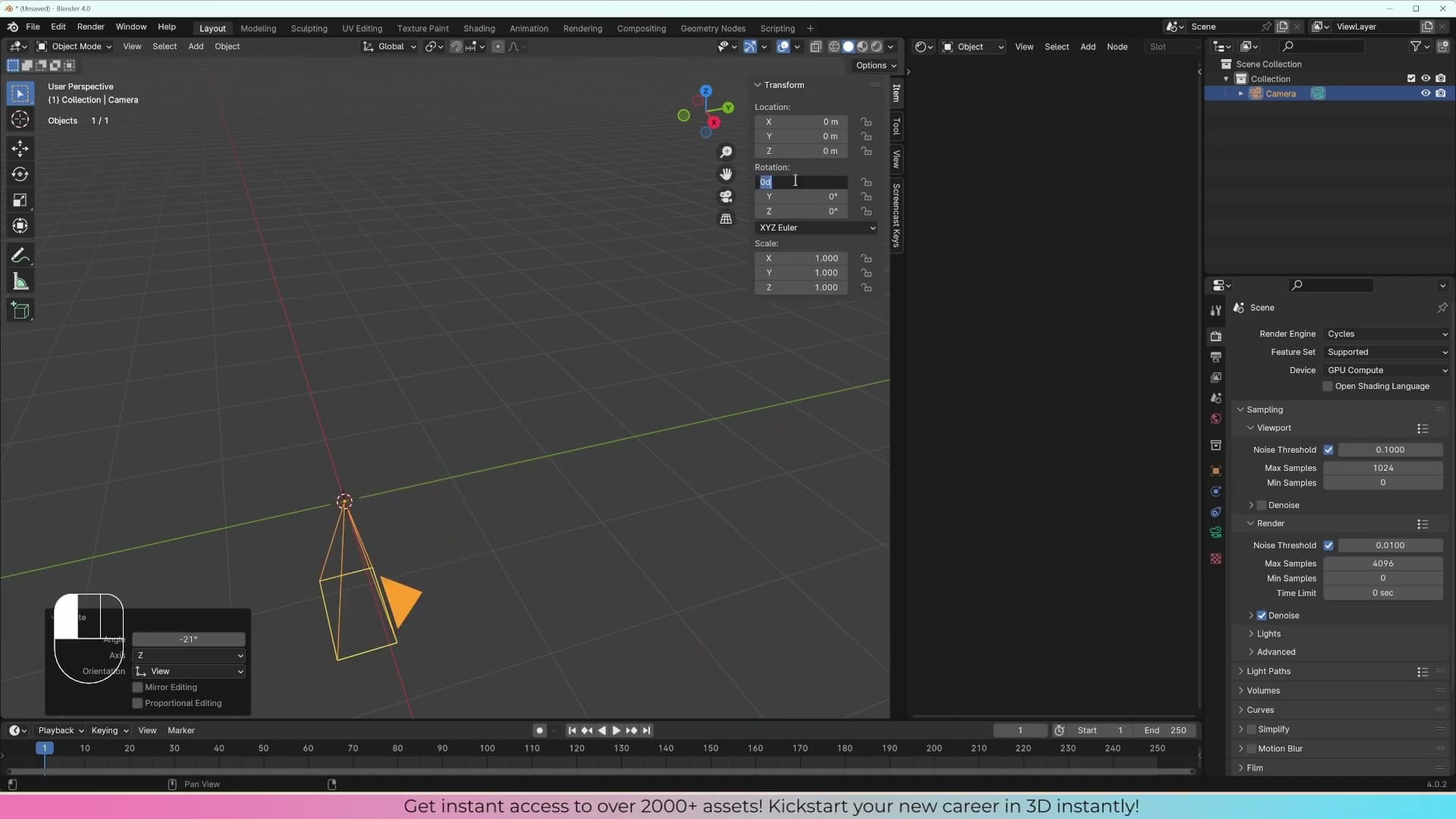Viewport: 1456px width, 819px height.
Task: Play animation forward
Action: [617, 730]
